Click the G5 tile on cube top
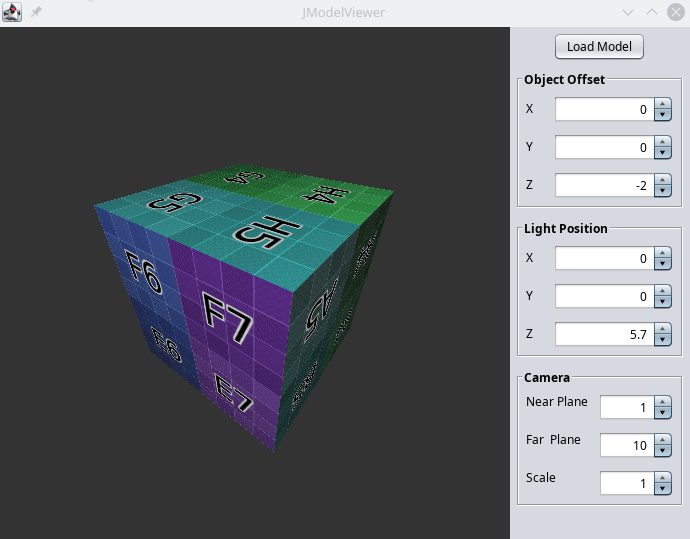 [x=174, y=203]
